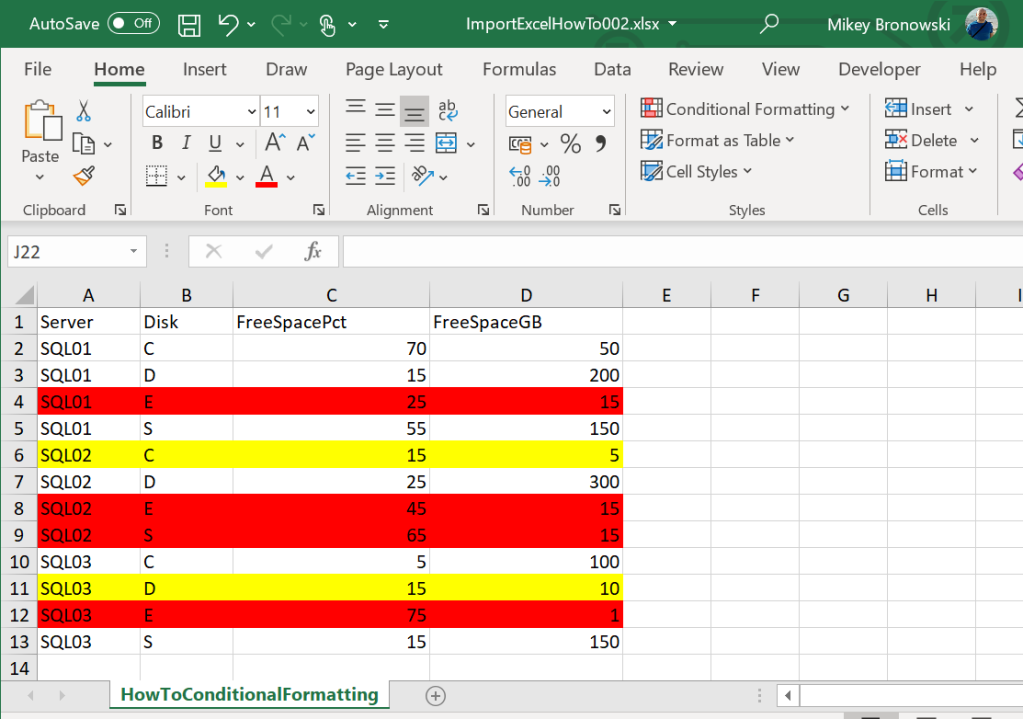
Task: Apply Bold formatting
Action: 156,143
